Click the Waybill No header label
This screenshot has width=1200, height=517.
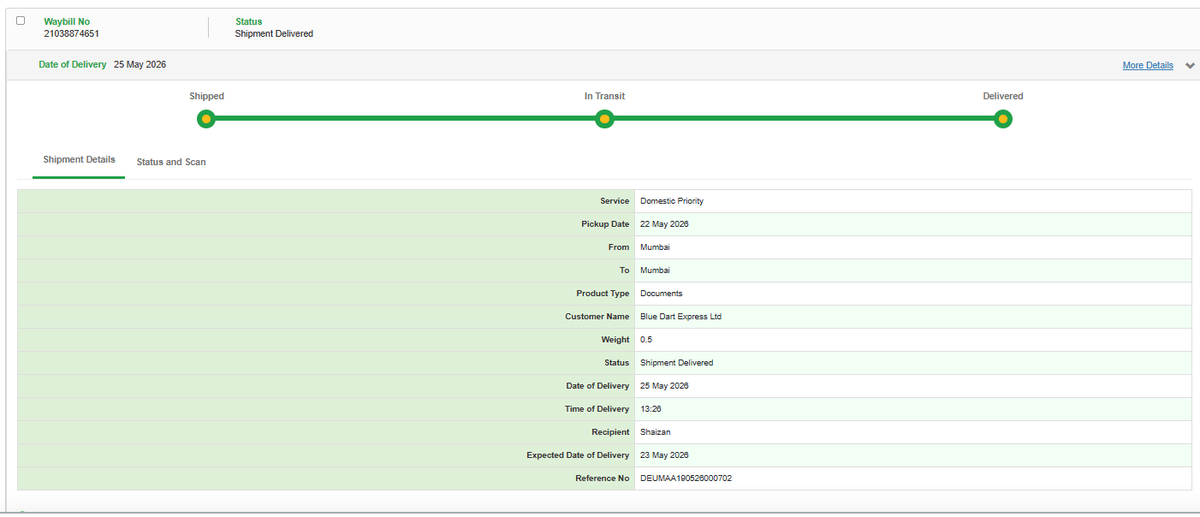(67, 21)
